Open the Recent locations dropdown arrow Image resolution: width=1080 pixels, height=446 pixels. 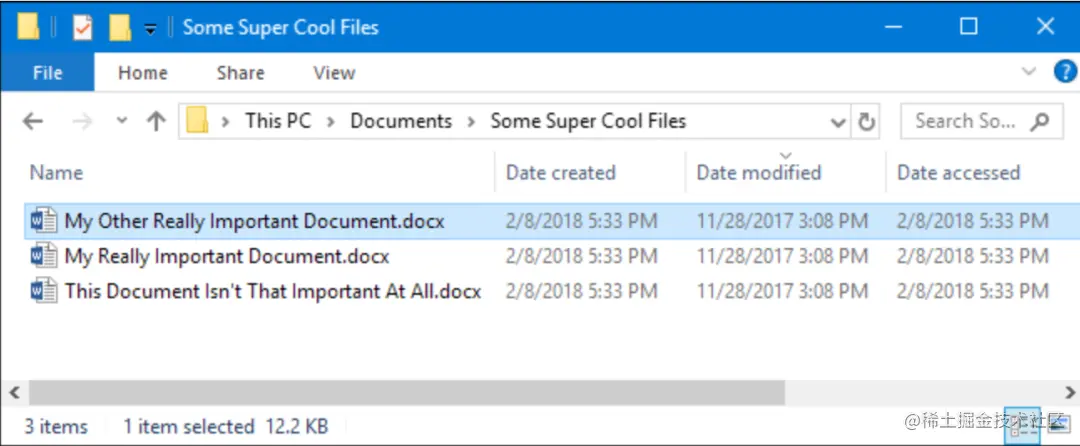[122, 120]
